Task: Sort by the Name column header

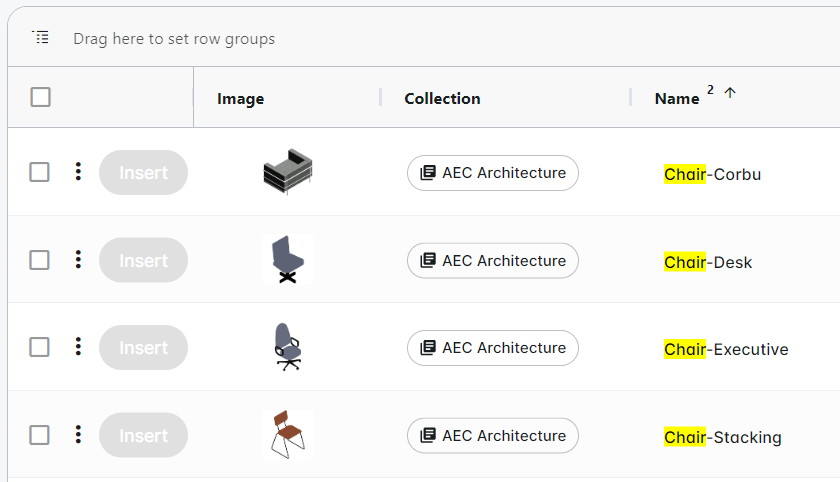Action: [677, 98]
